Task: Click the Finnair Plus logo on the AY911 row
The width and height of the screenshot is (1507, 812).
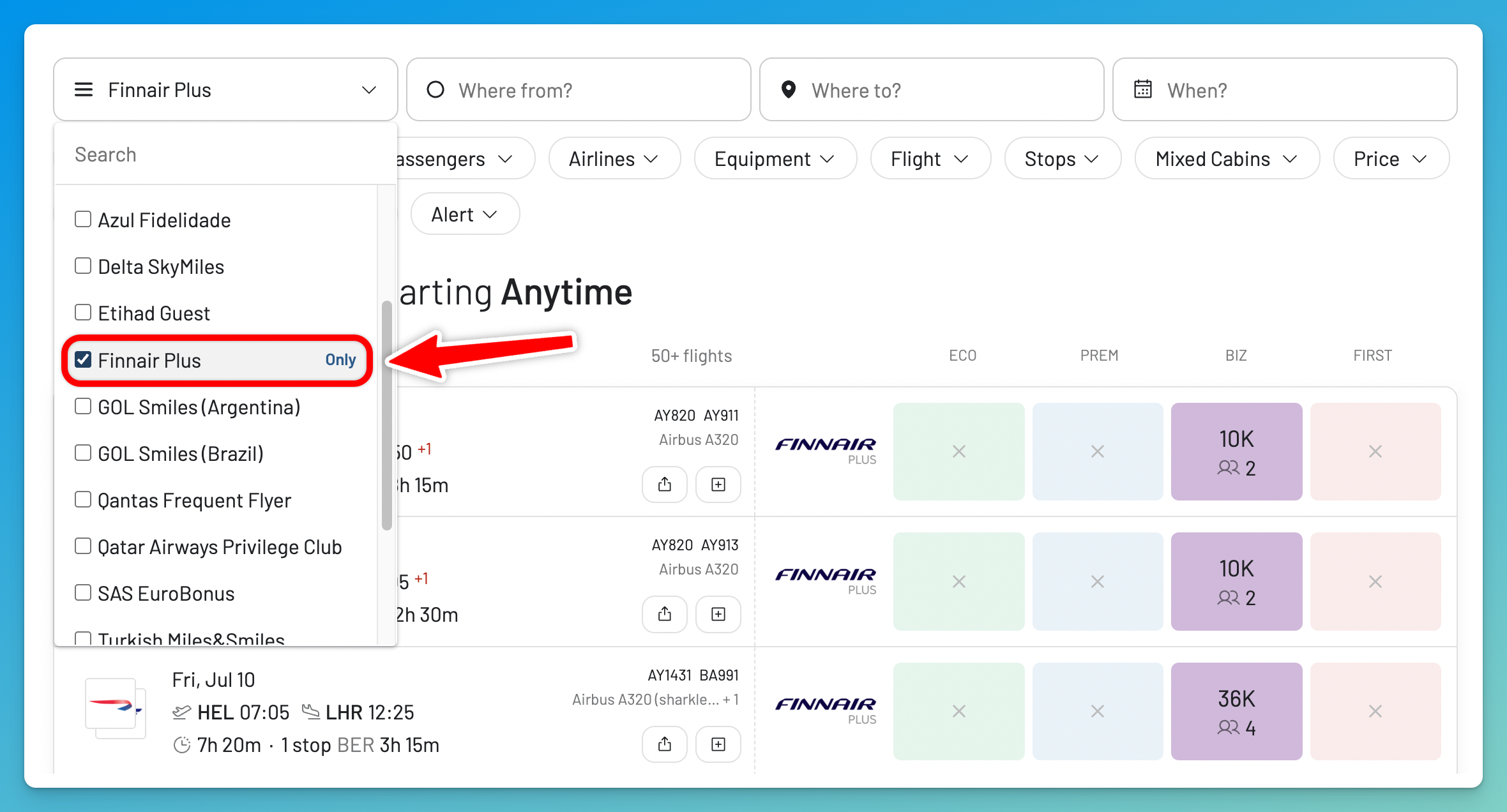Action: point(826,451)
